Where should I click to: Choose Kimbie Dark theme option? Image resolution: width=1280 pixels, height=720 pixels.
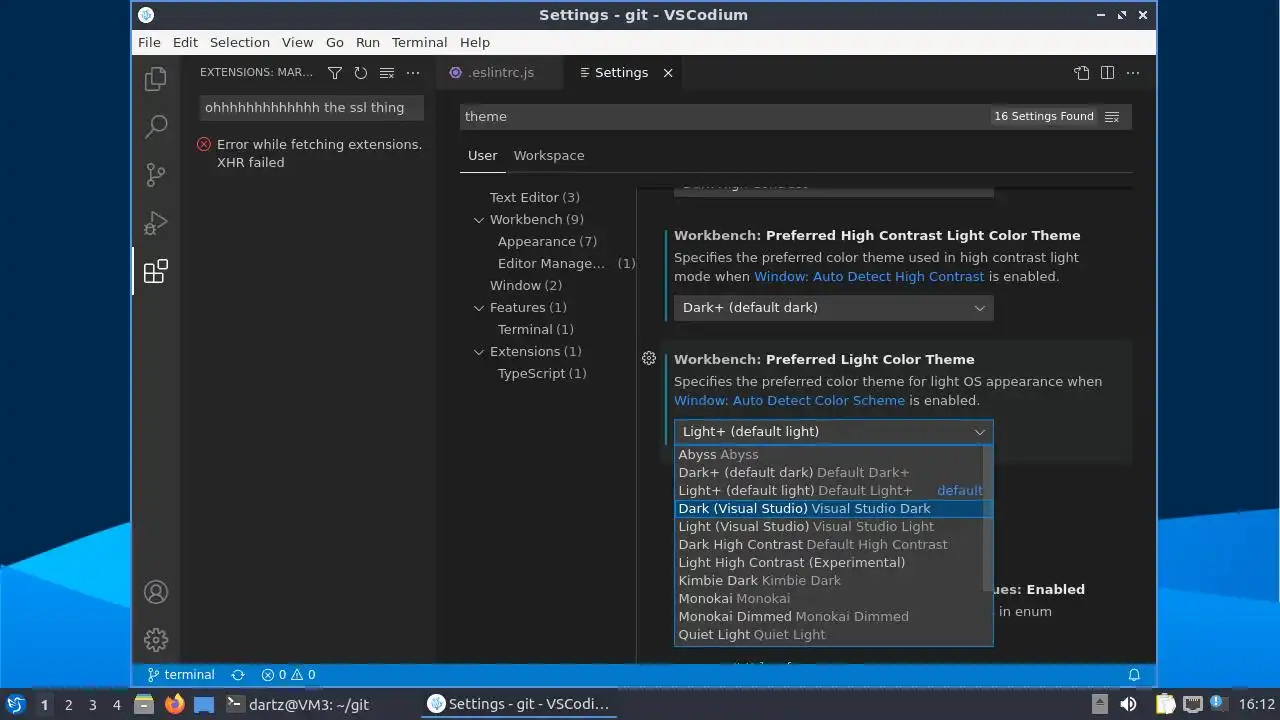829,581
